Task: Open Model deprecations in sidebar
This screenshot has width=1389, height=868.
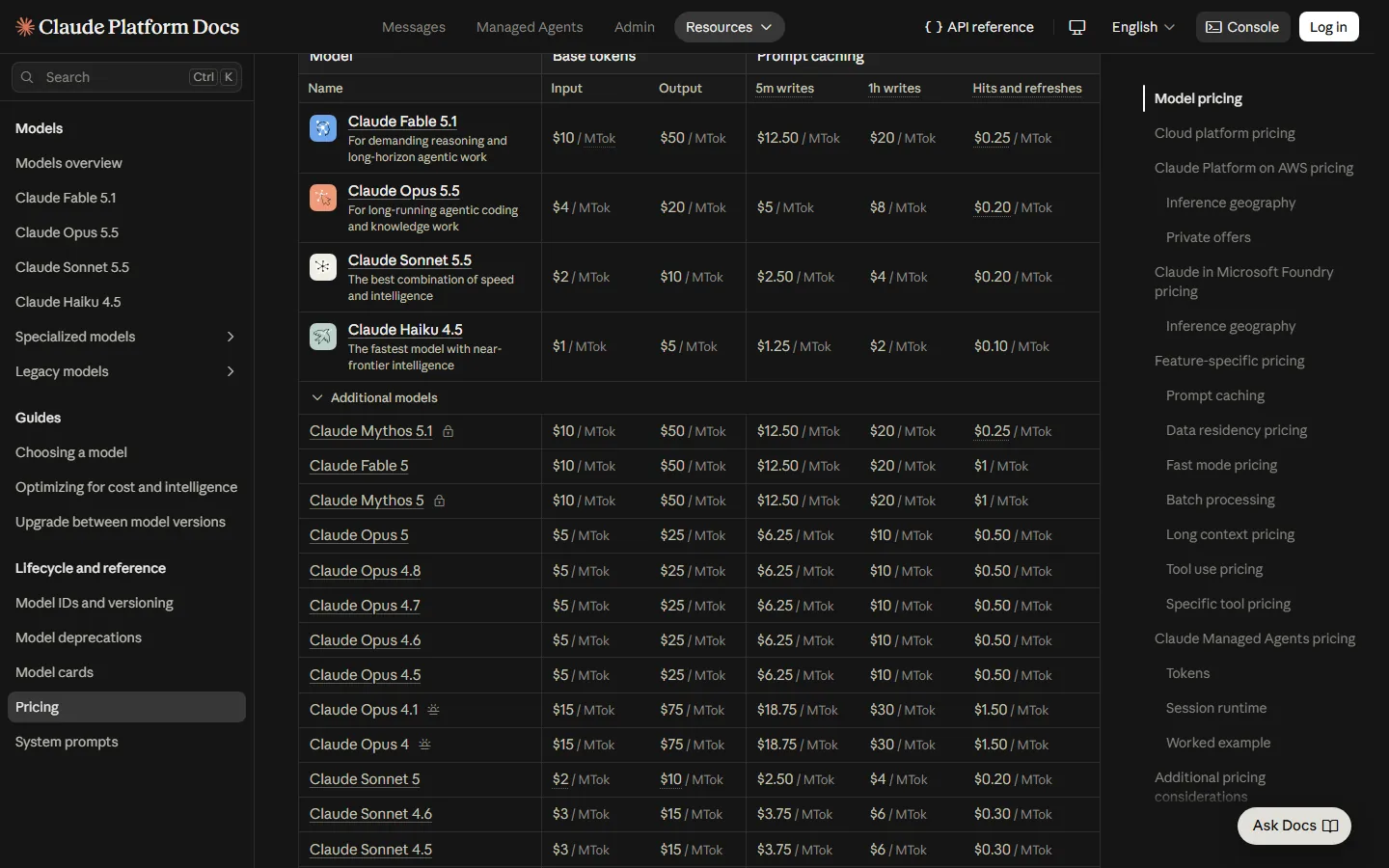Action: point(78,637)
